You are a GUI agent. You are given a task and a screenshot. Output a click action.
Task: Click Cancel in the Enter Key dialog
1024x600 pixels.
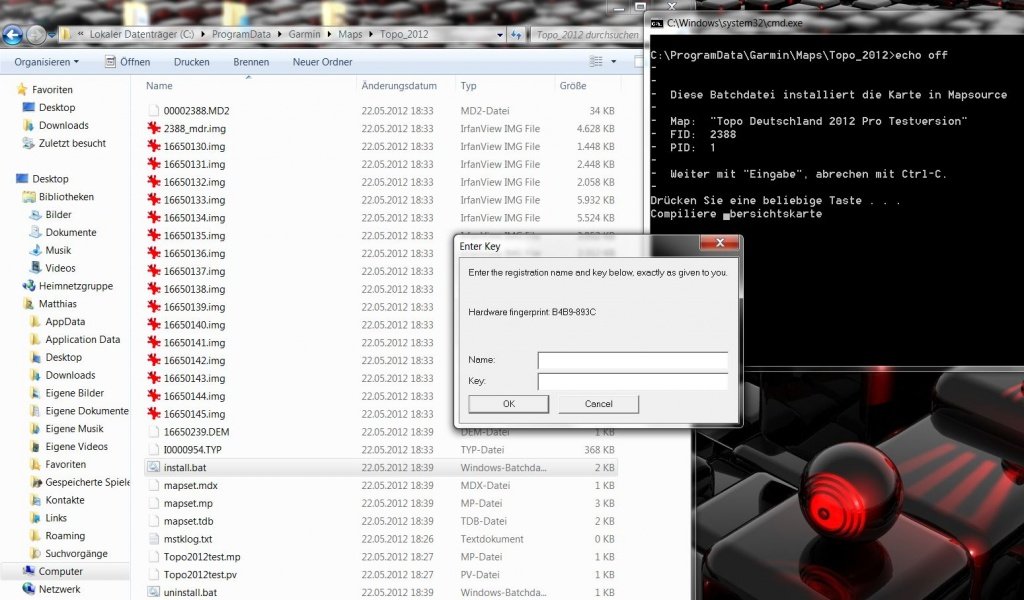pos(598,404)
